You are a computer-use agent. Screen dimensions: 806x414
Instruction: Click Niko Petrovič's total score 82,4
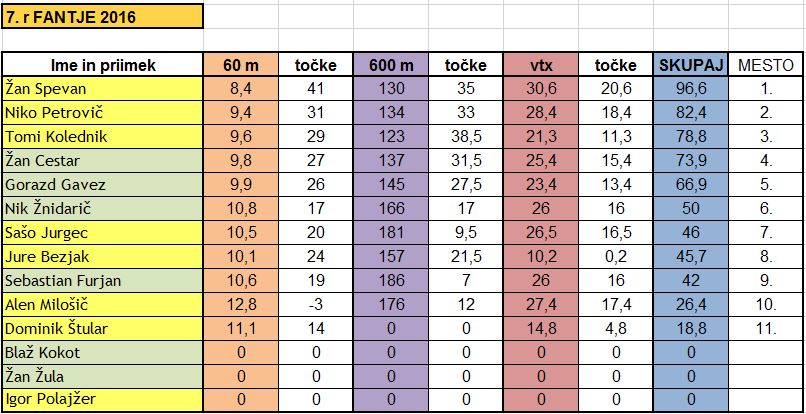(691, 113)
